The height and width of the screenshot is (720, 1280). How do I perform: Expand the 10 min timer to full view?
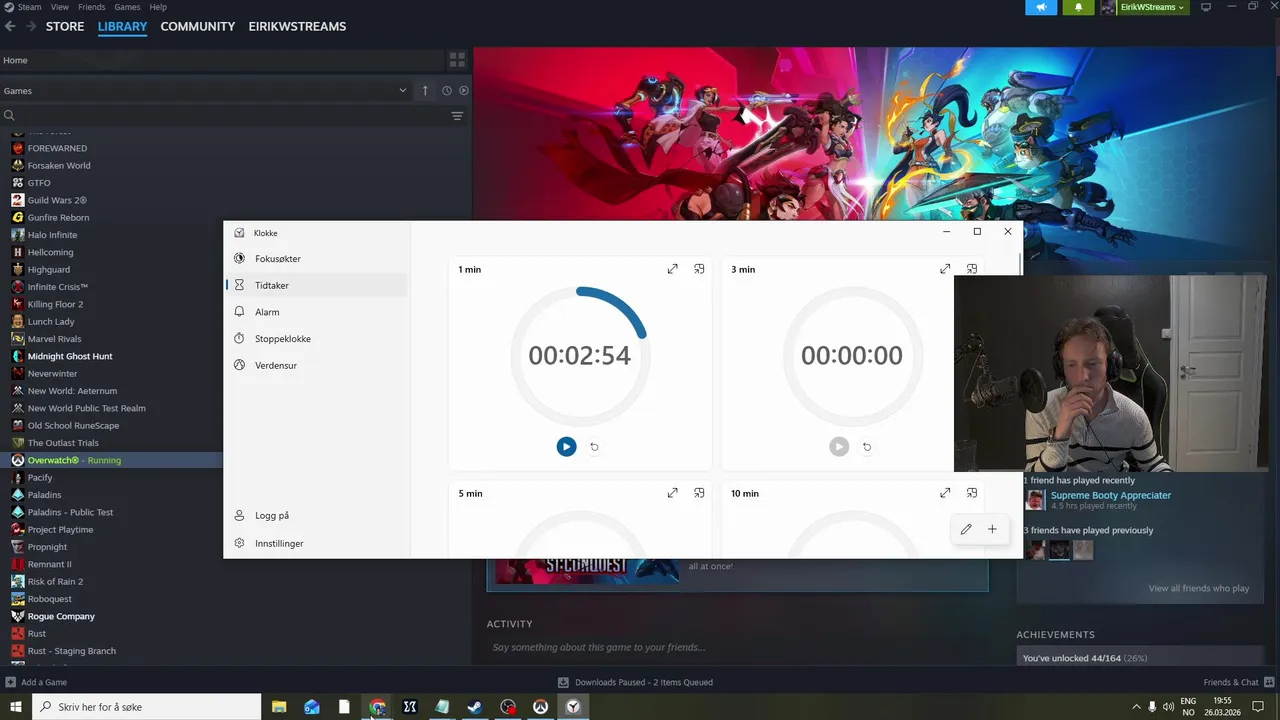click(x=945, y=493)
